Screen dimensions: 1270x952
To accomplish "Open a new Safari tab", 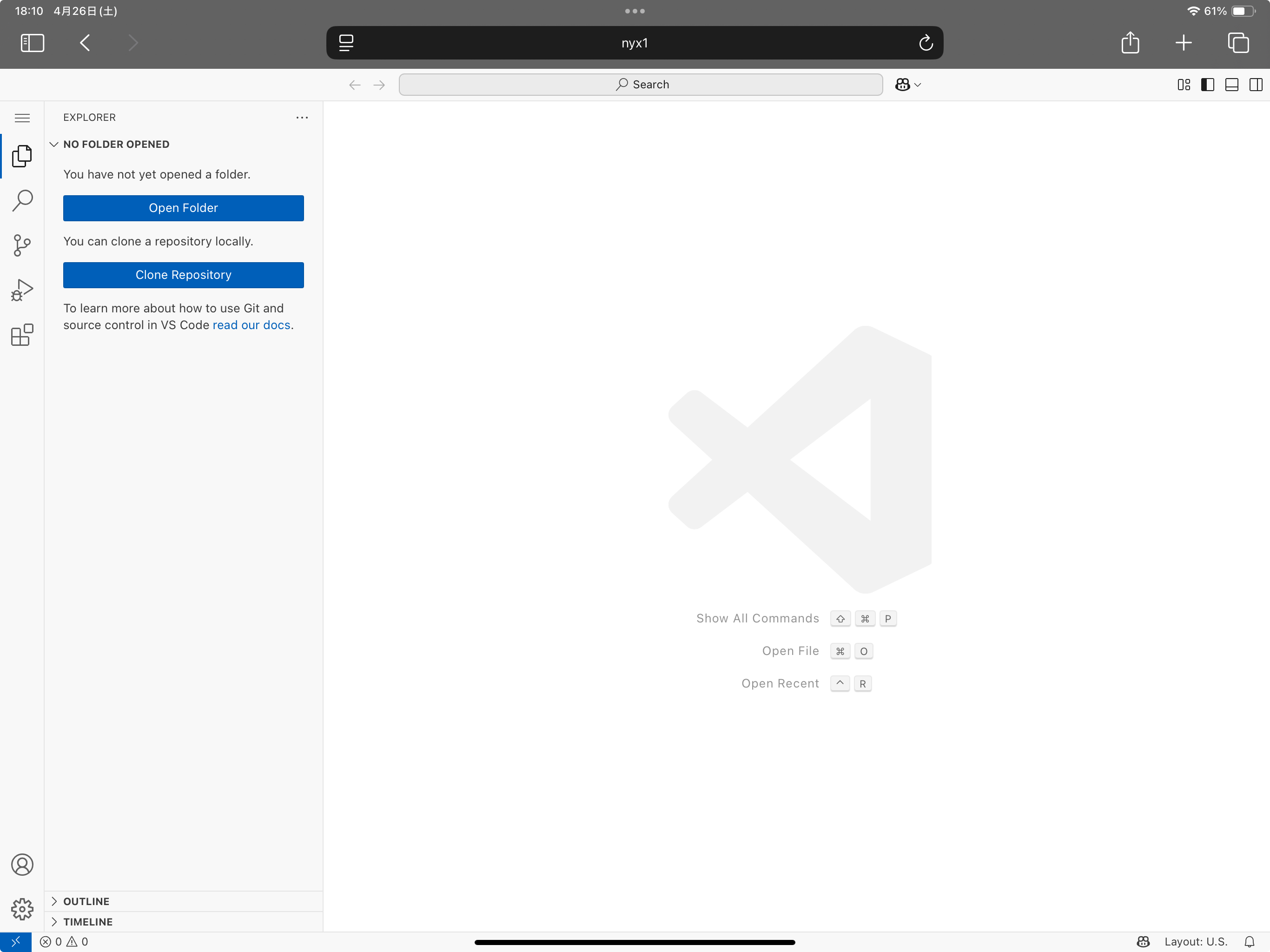I will click(x=1184, y=43).
